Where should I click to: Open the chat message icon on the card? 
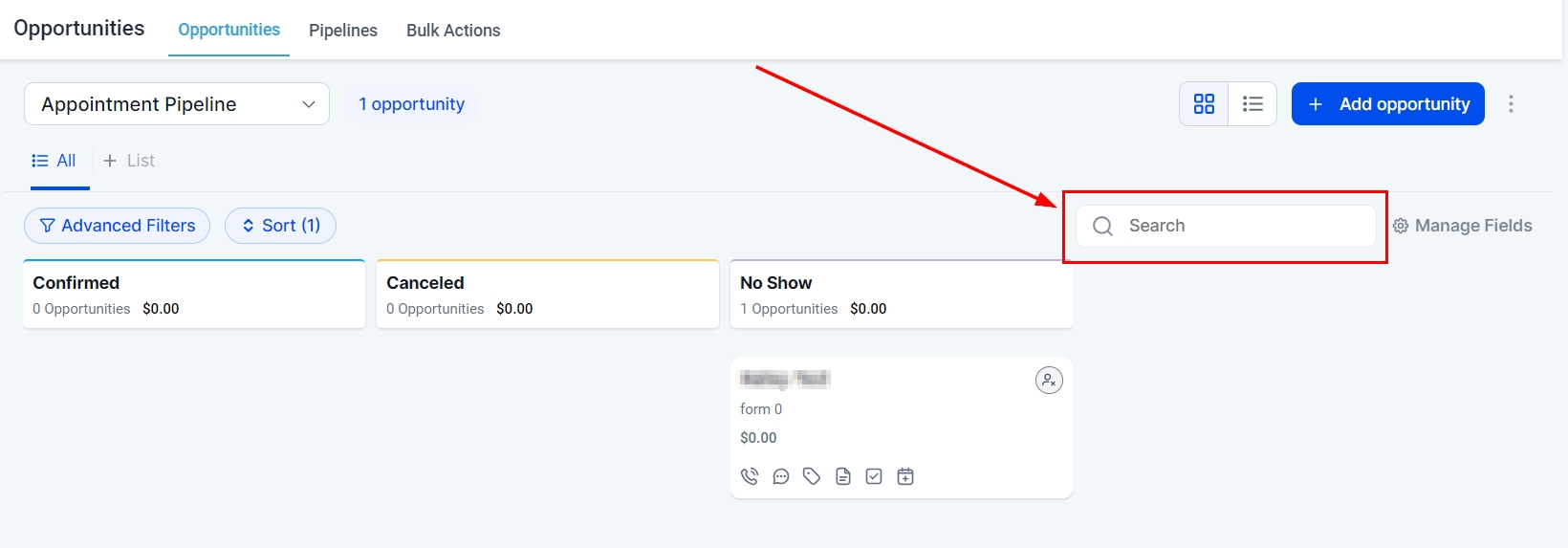[781, 476]
